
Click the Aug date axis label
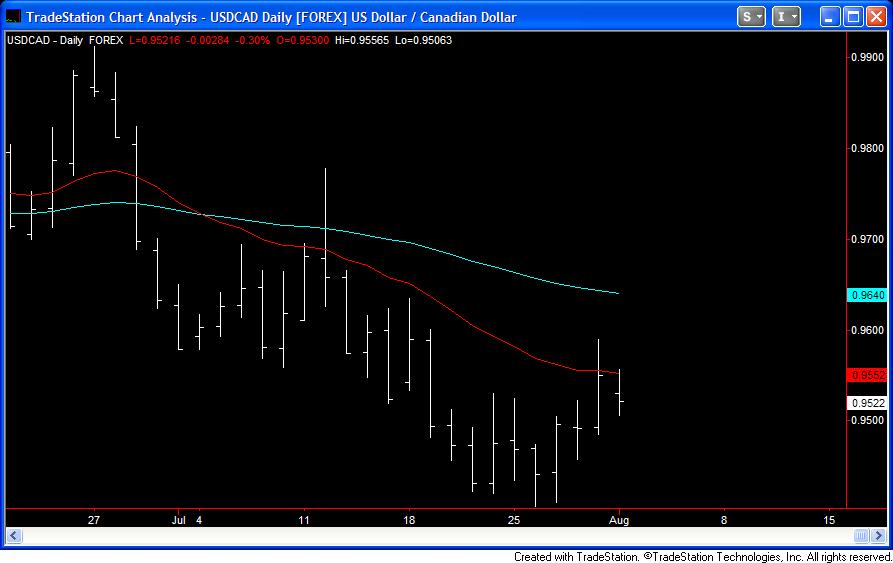point(619,520)
